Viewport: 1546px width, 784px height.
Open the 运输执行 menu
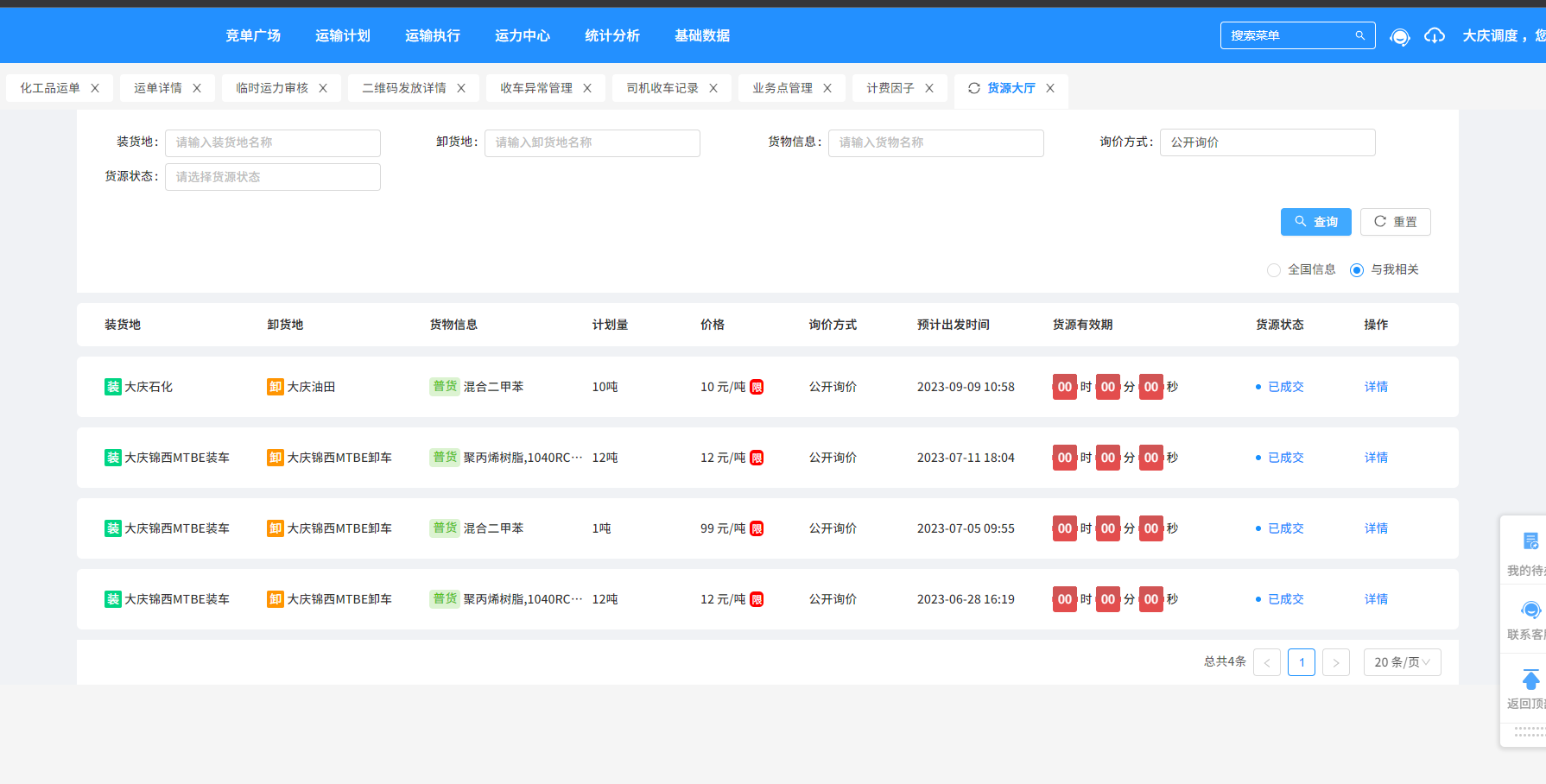[433, 35]
